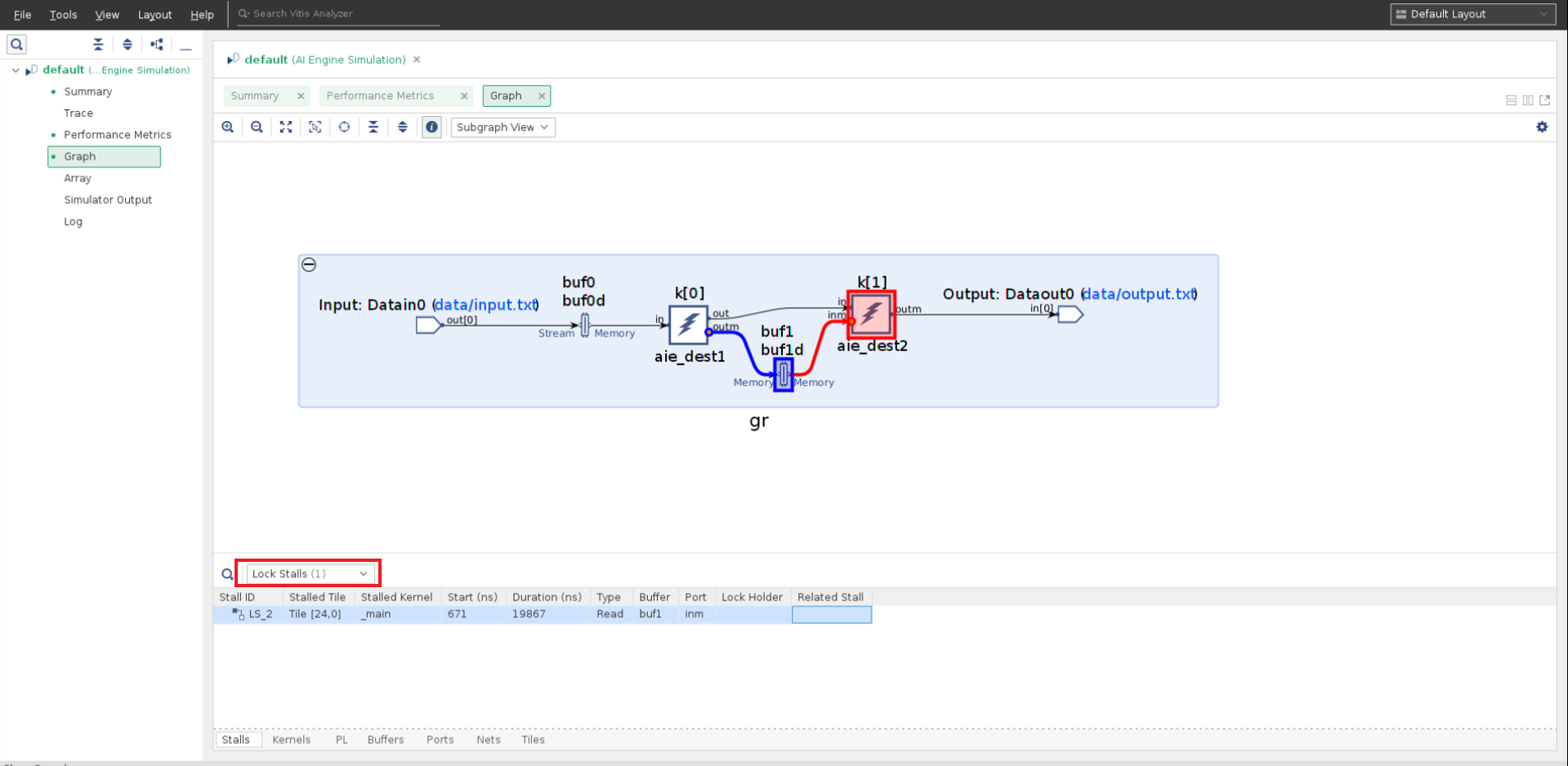Close the Performance Metrics tab
The width and height of the screenshot is (1568, 766).
point(464,96)
